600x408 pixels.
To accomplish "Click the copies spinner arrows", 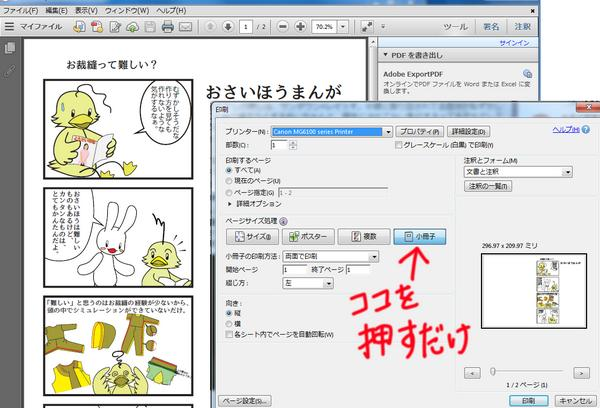I will tap(293, 145).
